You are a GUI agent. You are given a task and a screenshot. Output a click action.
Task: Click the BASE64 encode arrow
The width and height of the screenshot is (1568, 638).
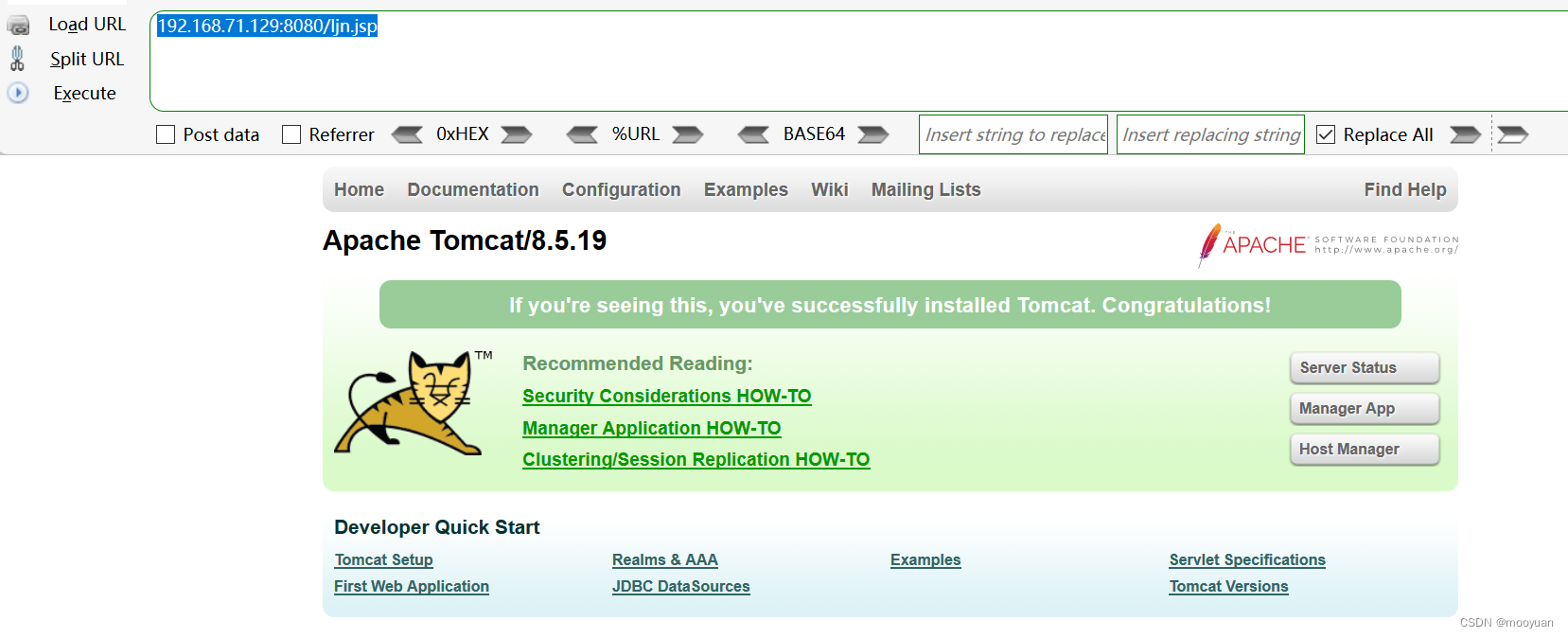point(874,134)
